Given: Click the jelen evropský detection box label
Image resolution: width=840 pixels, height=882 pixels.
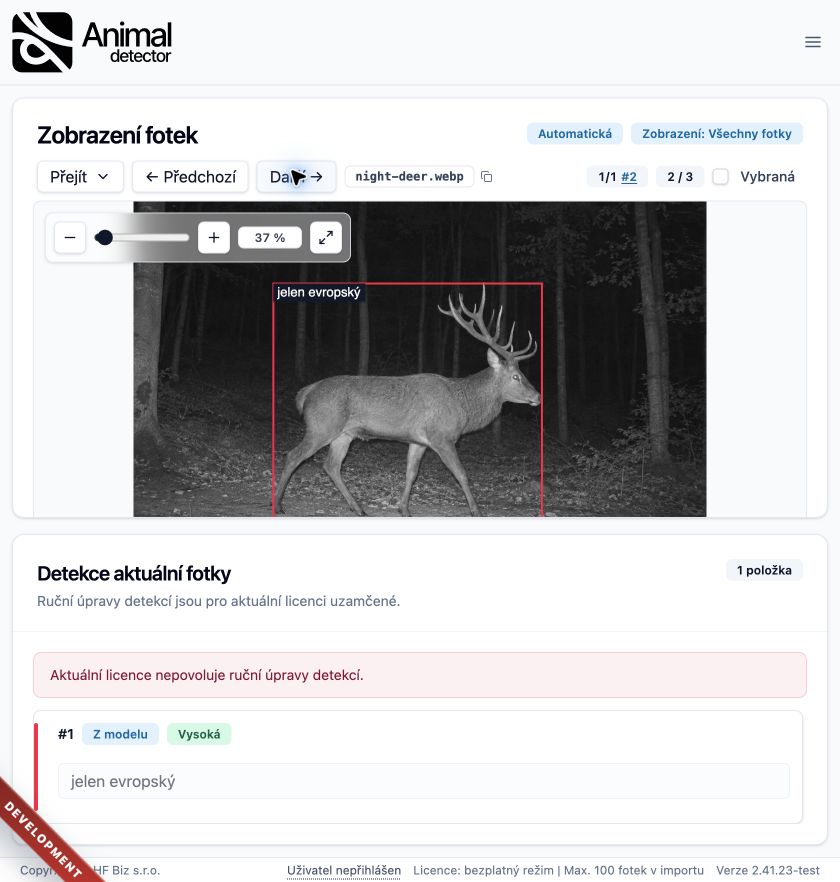Looking at the screenshot, I should pos(318,292).
